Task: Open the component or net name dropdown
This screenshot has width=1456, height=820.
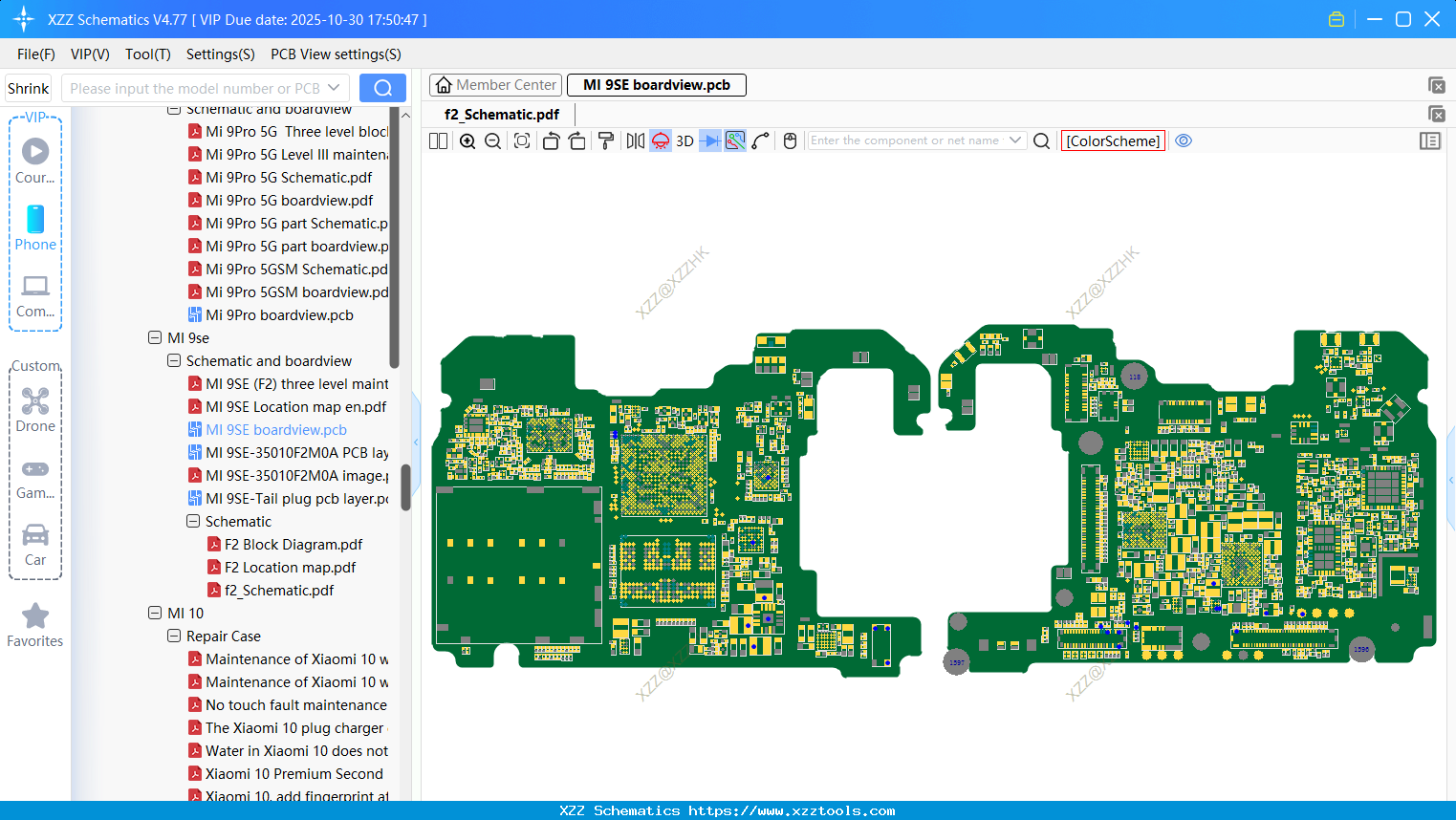Action: pyautogui.click(x=1015, y=140)
